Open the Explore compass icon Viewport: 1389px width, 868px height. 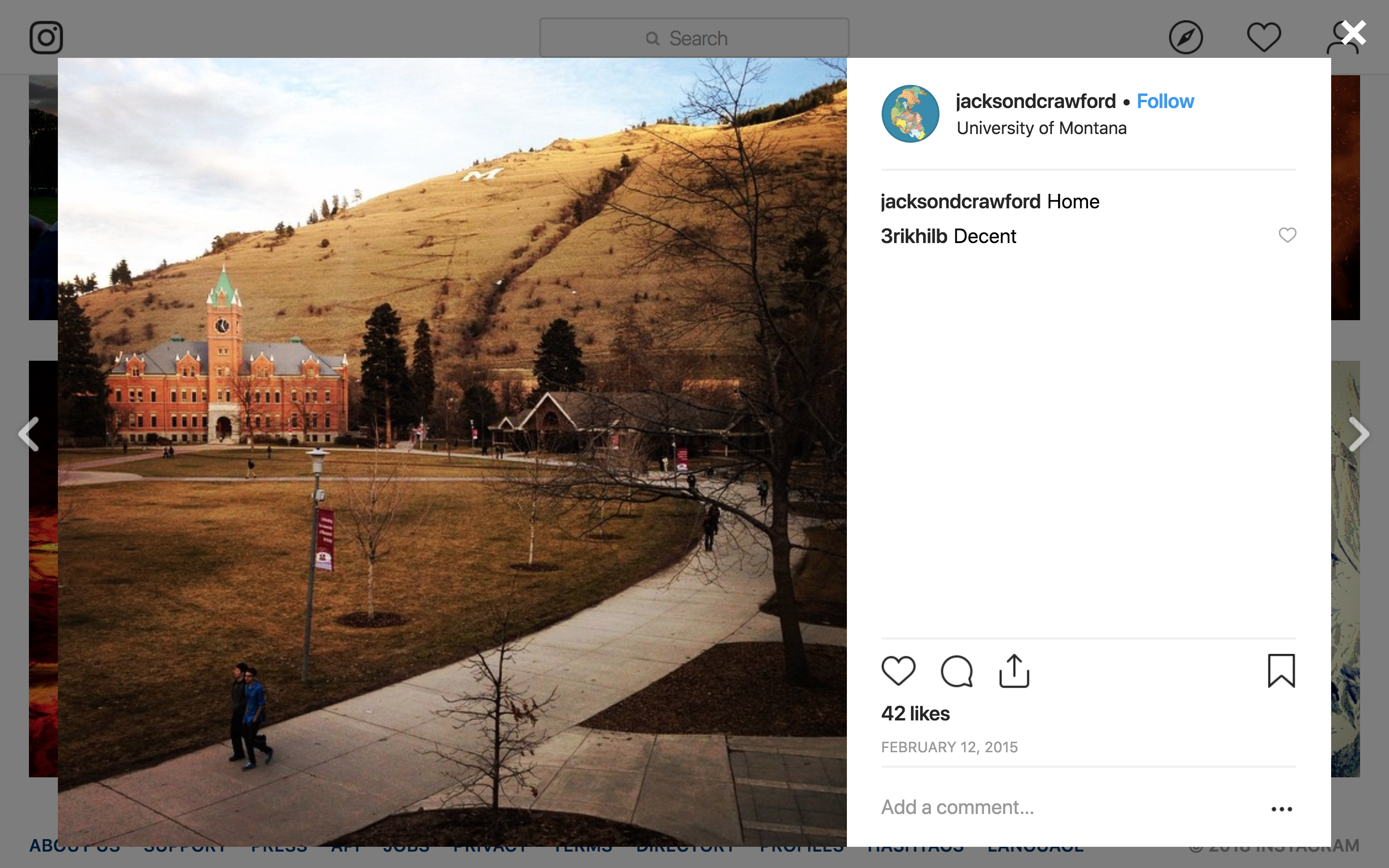coord(1185,38)
